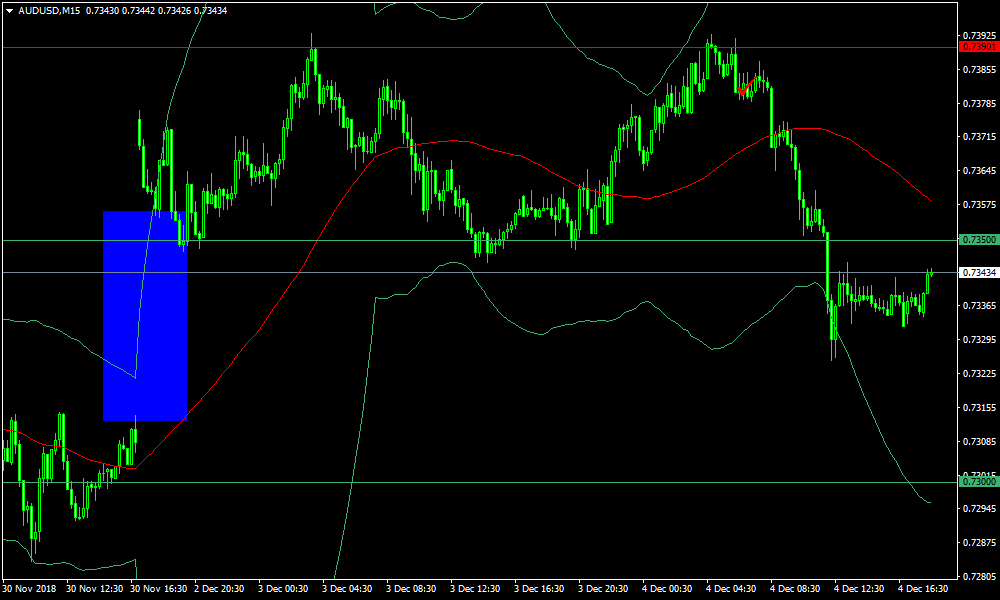Click the 4 Dec 00:30 time label
The width and height of the screenshot is (1000, 600).
coord(667,589)
